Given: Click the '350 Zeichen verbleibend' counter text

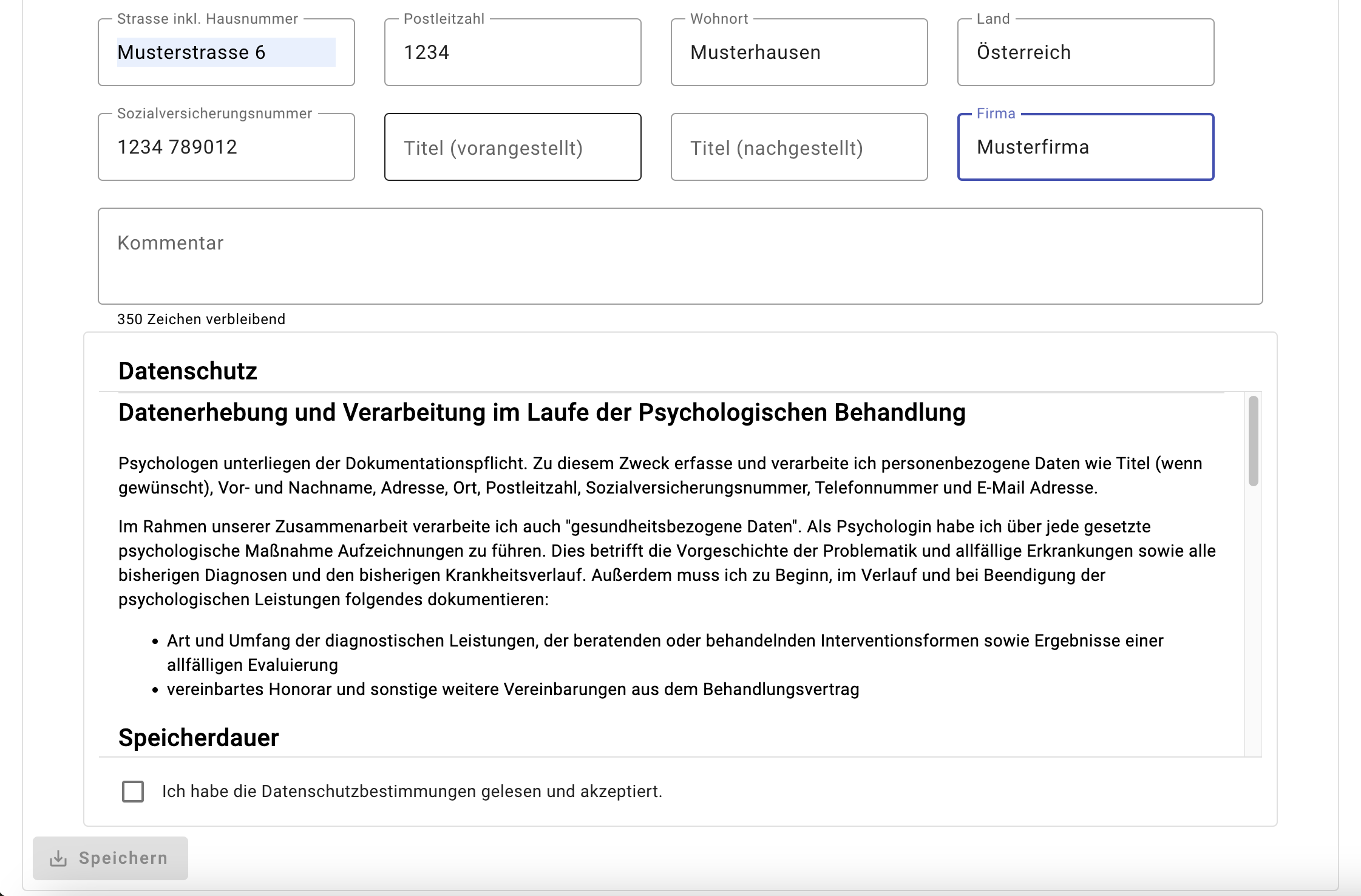Looking at the screenshot, I should (x=201, y=319).
